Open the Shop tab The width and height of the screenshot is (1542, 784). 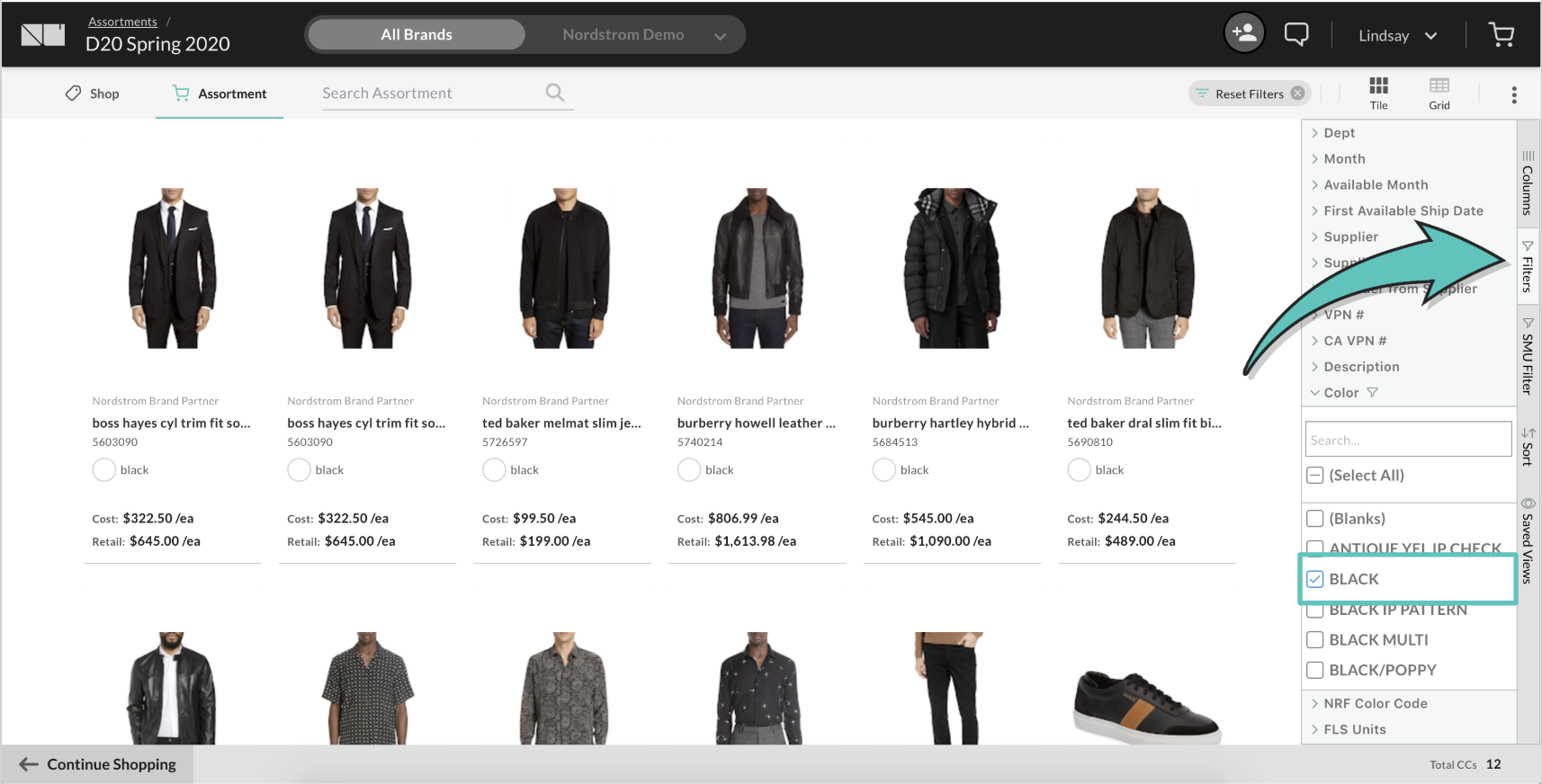coord(93,94)
